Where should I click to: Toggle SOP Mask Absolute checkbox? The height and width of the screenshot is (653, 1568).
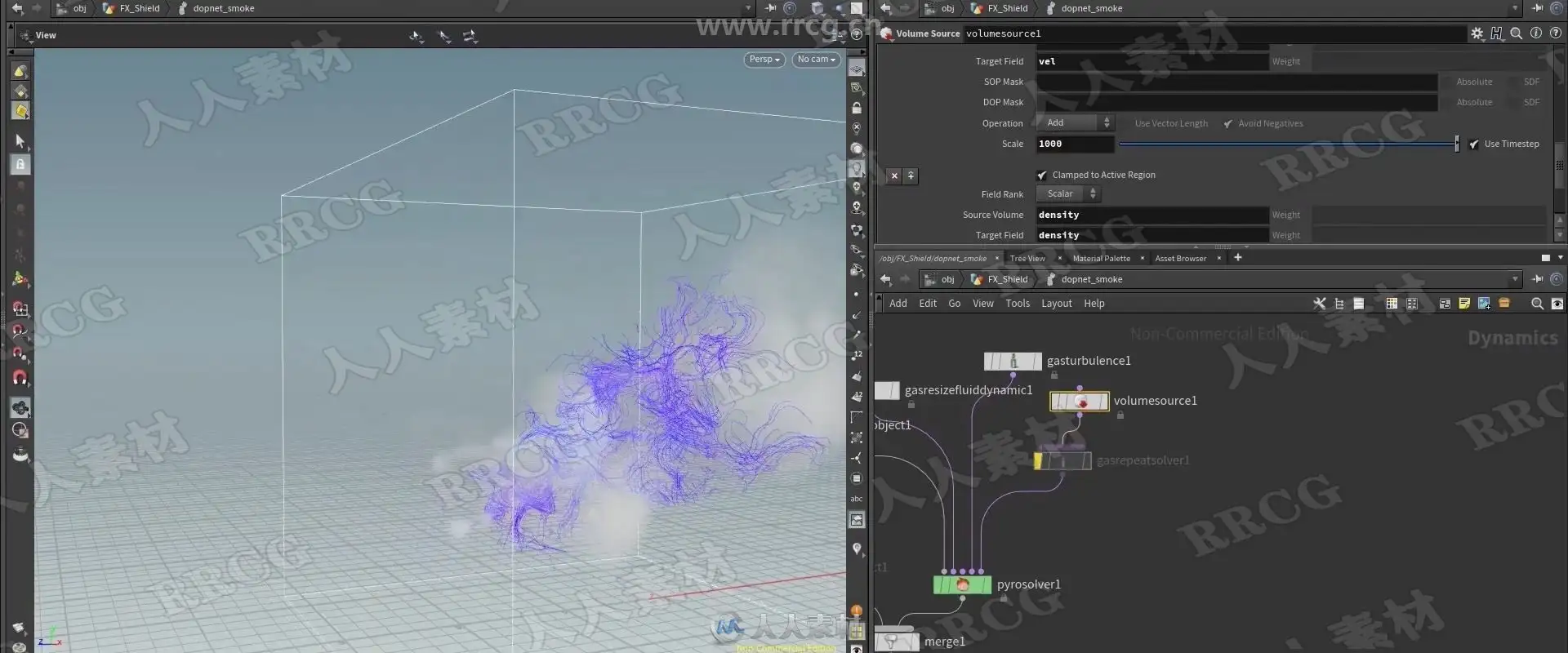[1446, 82]
